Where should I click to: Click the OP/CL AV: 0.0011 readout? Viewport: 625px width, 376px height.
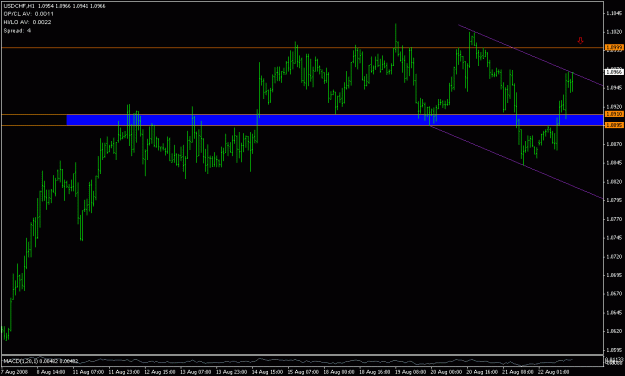tap(28, 14)
